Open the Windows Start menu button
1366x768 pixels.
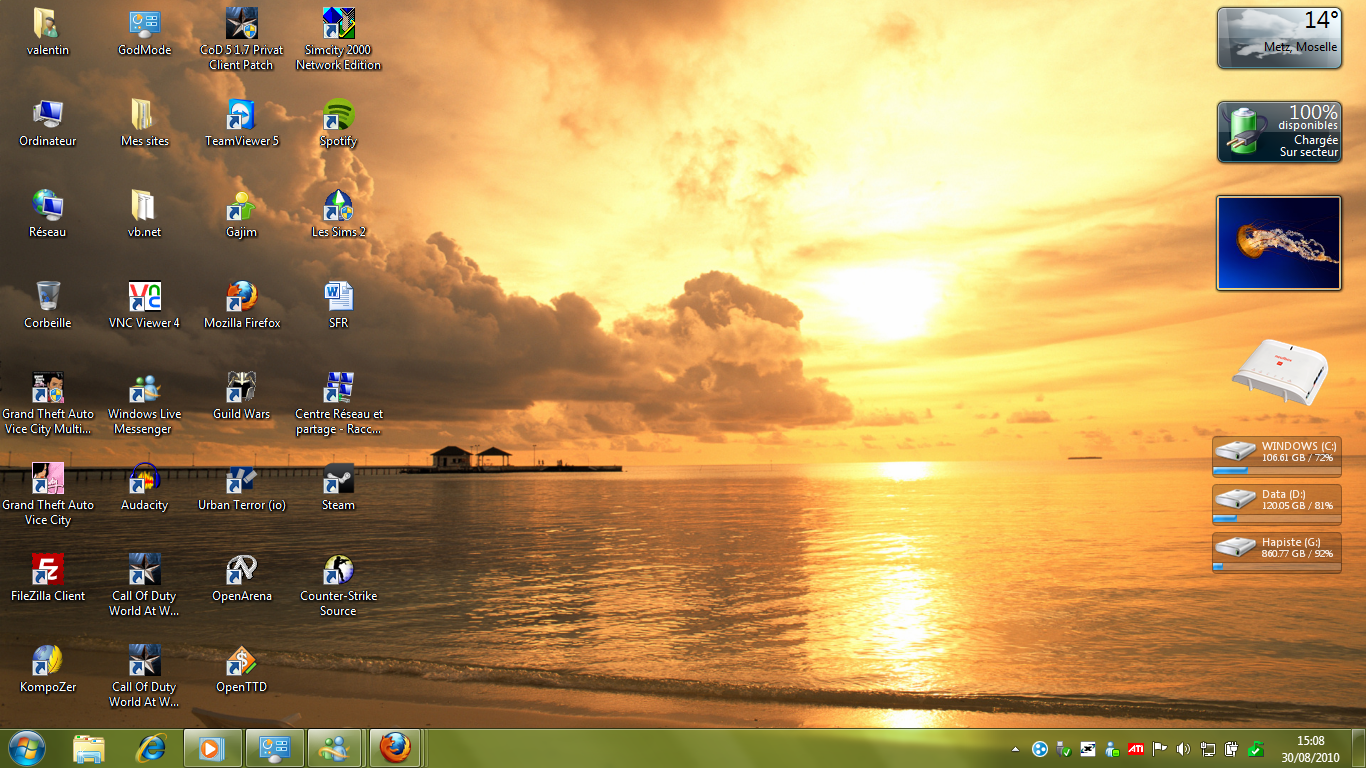point(27,747)
